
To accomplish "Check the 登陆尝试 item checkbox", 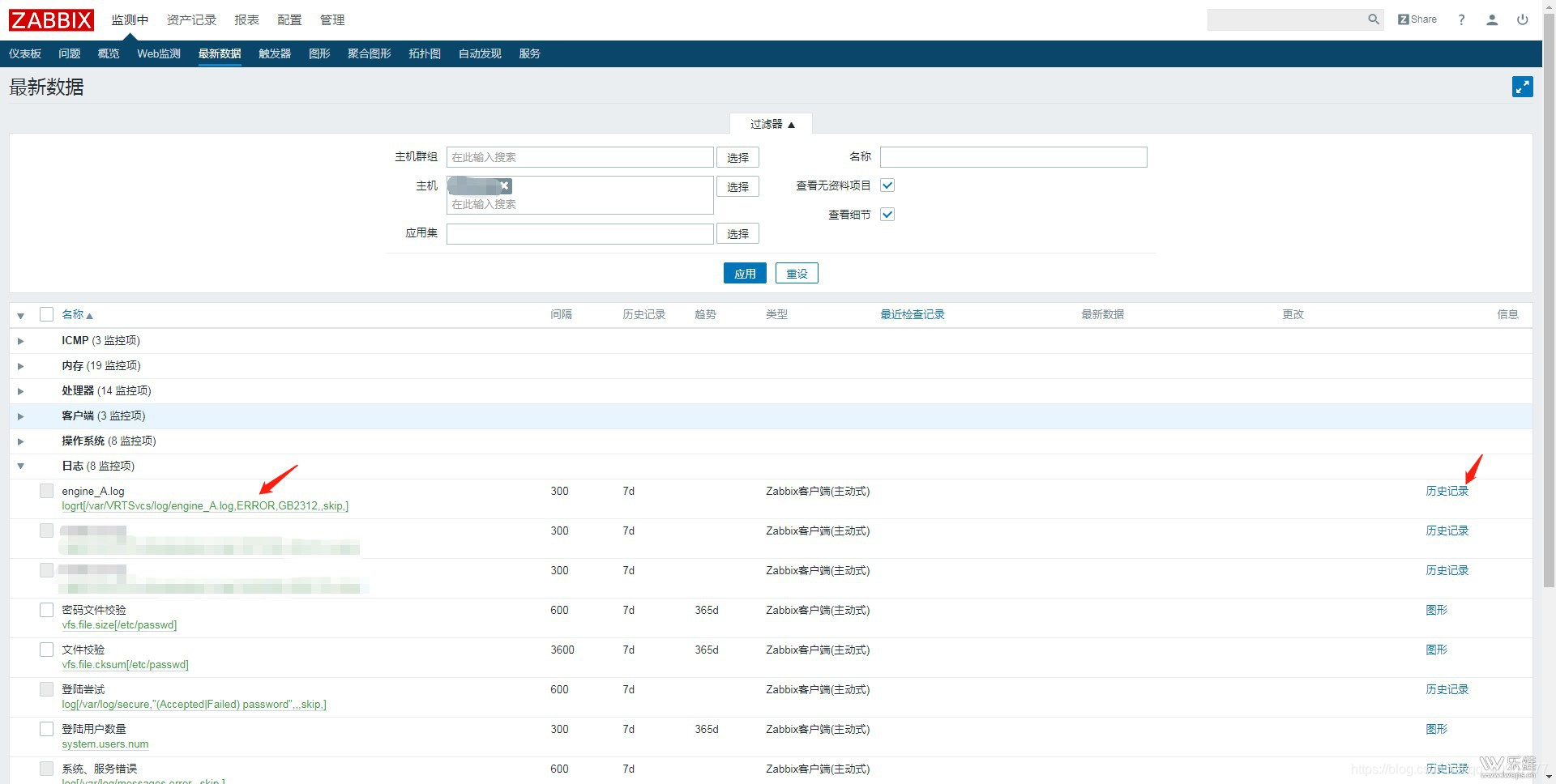I will (x=46, y=689).
